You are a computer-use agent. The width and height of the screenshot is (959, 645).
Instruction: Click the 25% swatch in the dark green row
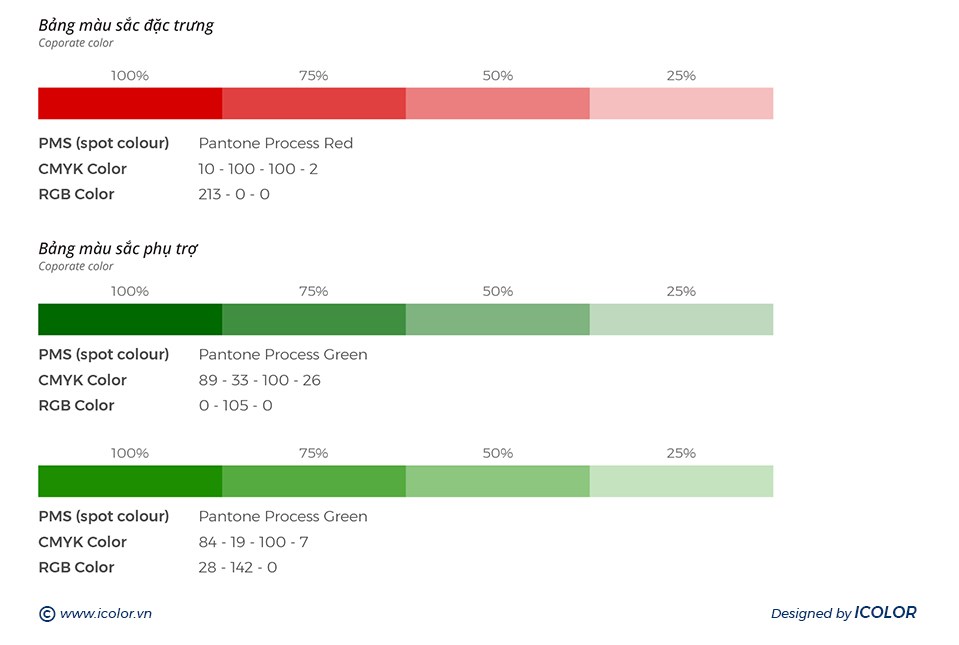tap(681, 319)
